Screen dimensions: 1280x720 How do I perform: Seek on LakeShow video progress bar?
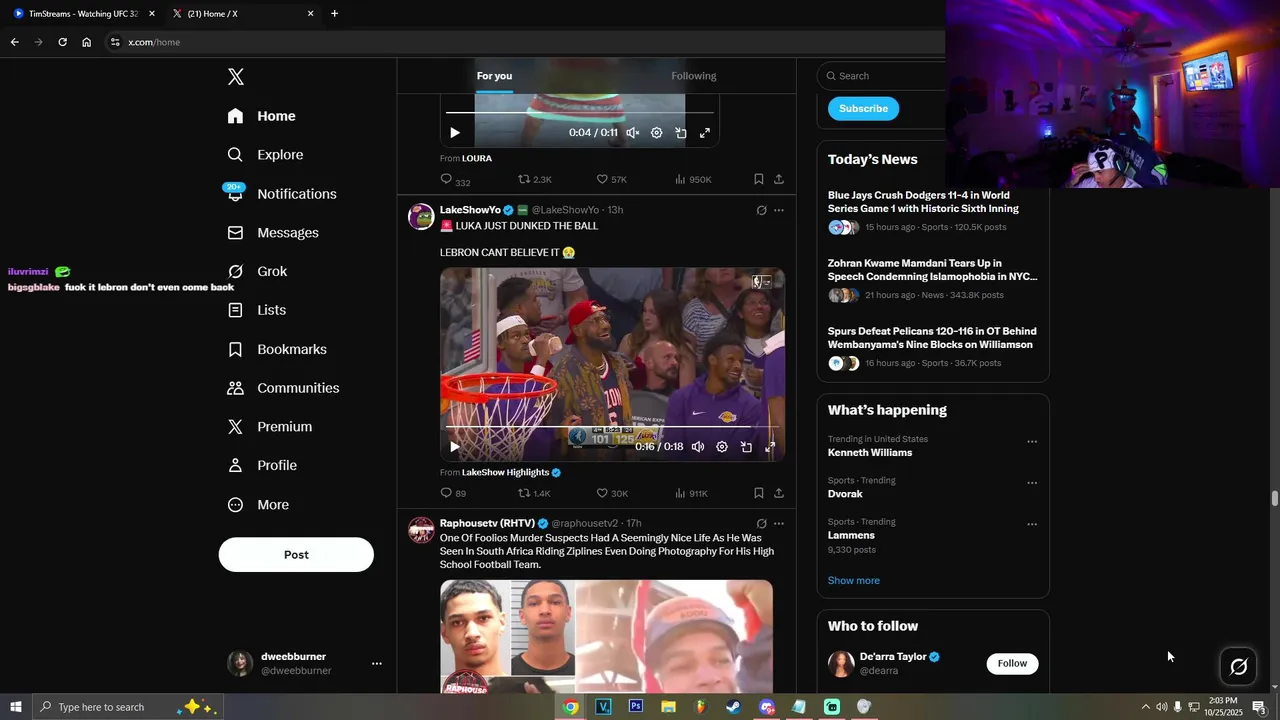click(612, 428)
